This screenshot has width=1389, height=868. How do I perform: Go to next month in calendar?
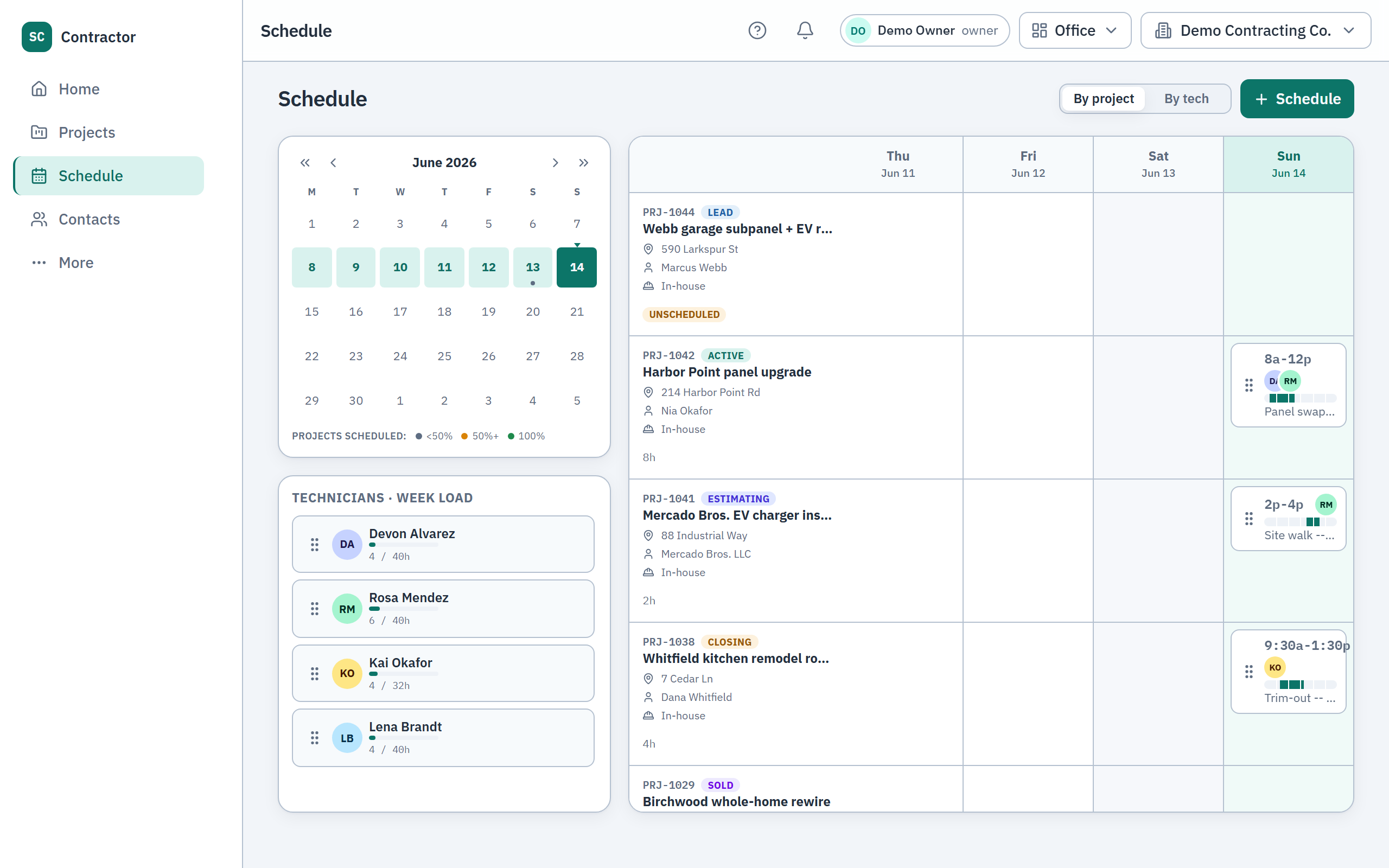coord(555,162)
